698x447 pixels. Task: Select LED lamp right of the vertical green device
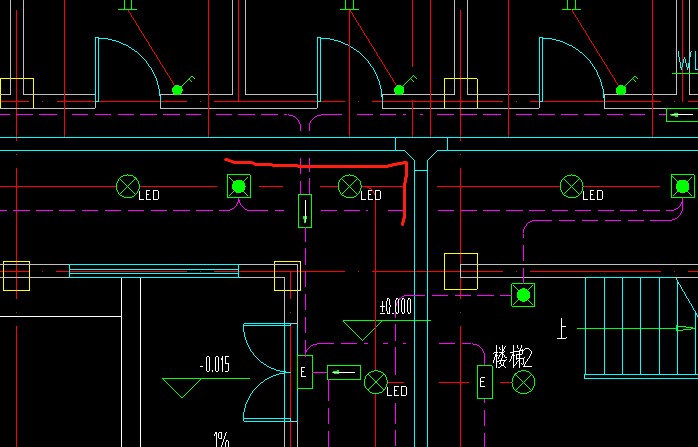349,186
